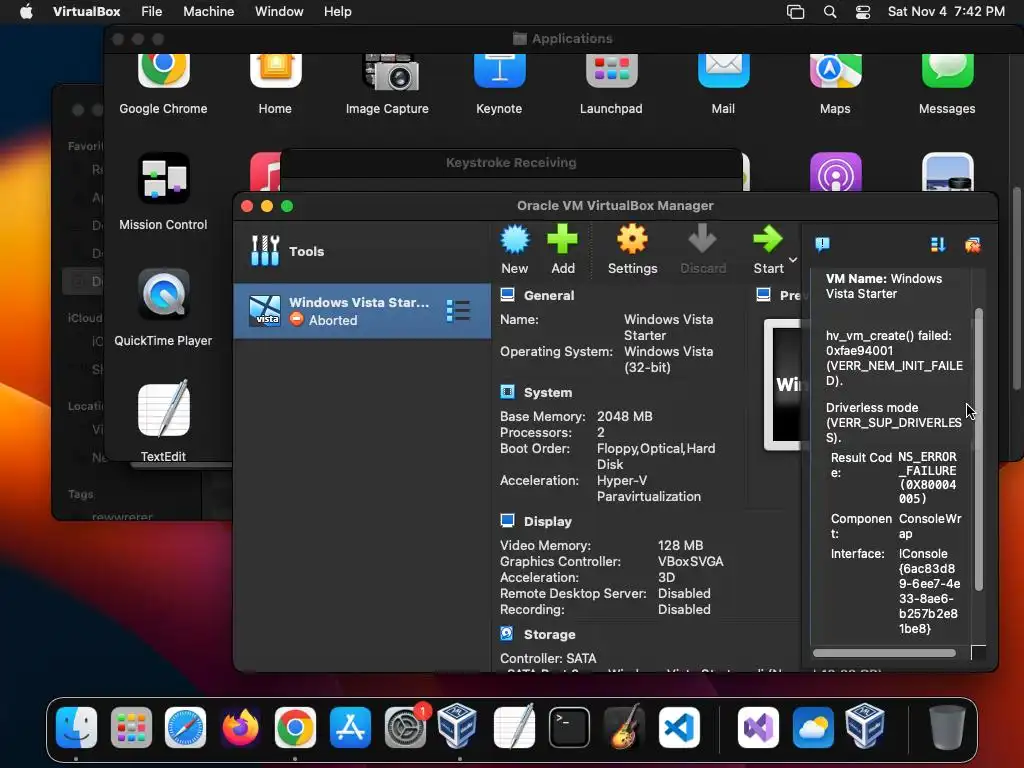Image resolution: width=1024 pixels, height=768 pixels.
Task: Open the Machine menu
Action: [208, 12]
